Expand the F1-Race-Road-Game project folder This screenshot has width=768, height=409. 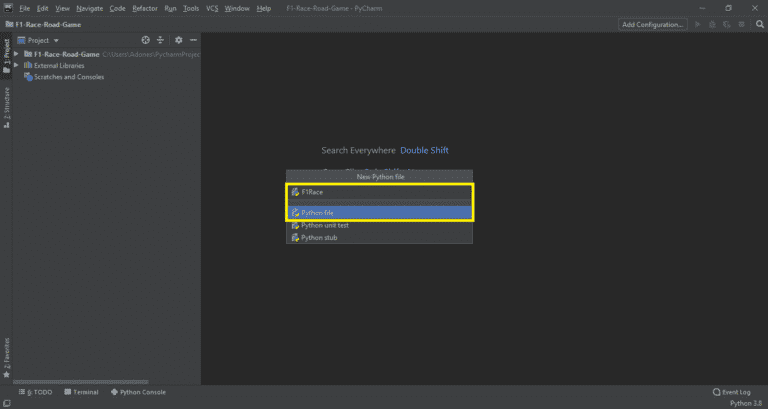(x=16, y=54)
